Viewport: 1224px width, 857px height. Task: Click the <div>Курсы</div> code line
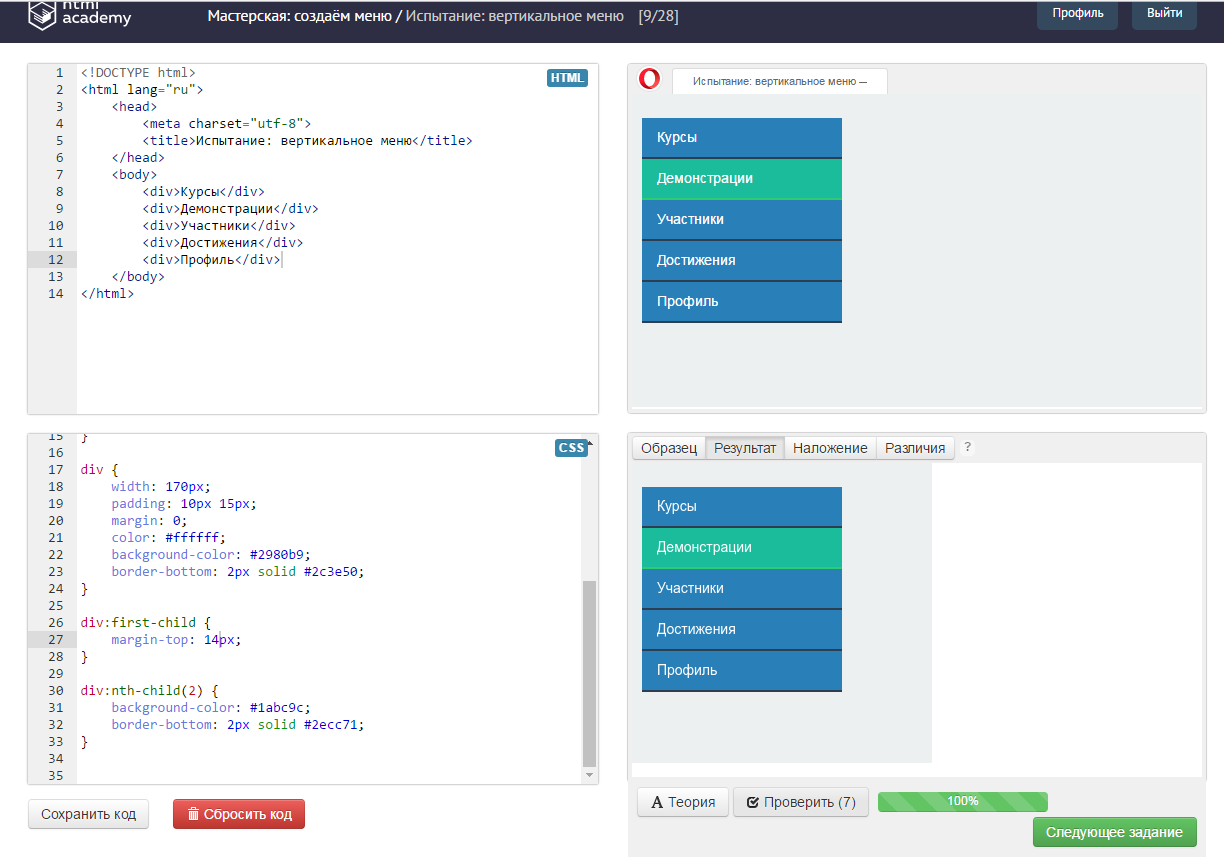click(x=203, y=192)
